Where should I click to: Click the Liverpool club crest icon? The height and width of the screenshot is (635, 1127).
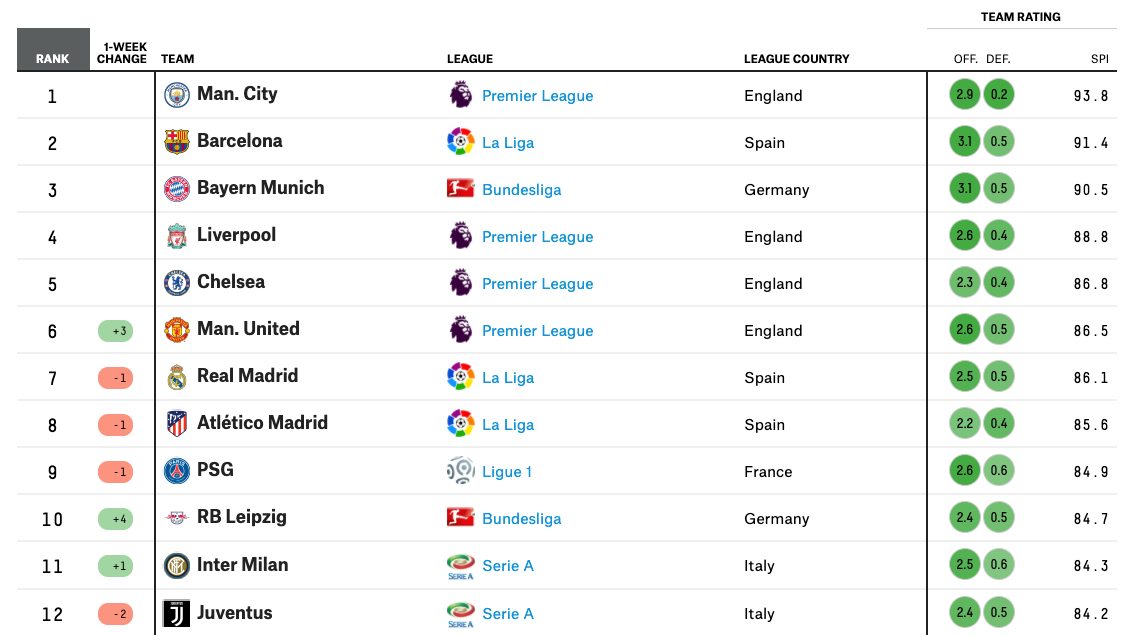177,236
